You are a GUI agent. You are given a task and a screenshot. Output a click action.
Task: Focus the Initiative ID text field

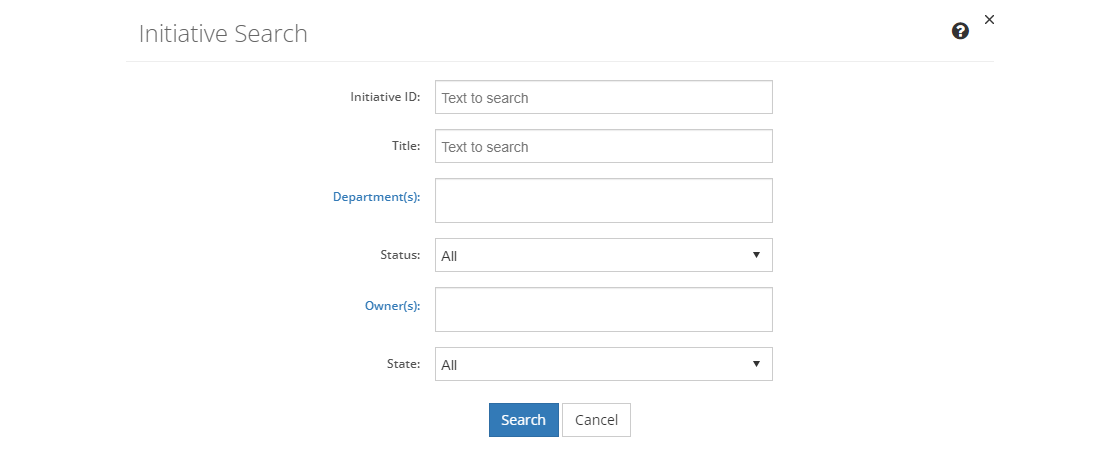click(x=603, y=97)
